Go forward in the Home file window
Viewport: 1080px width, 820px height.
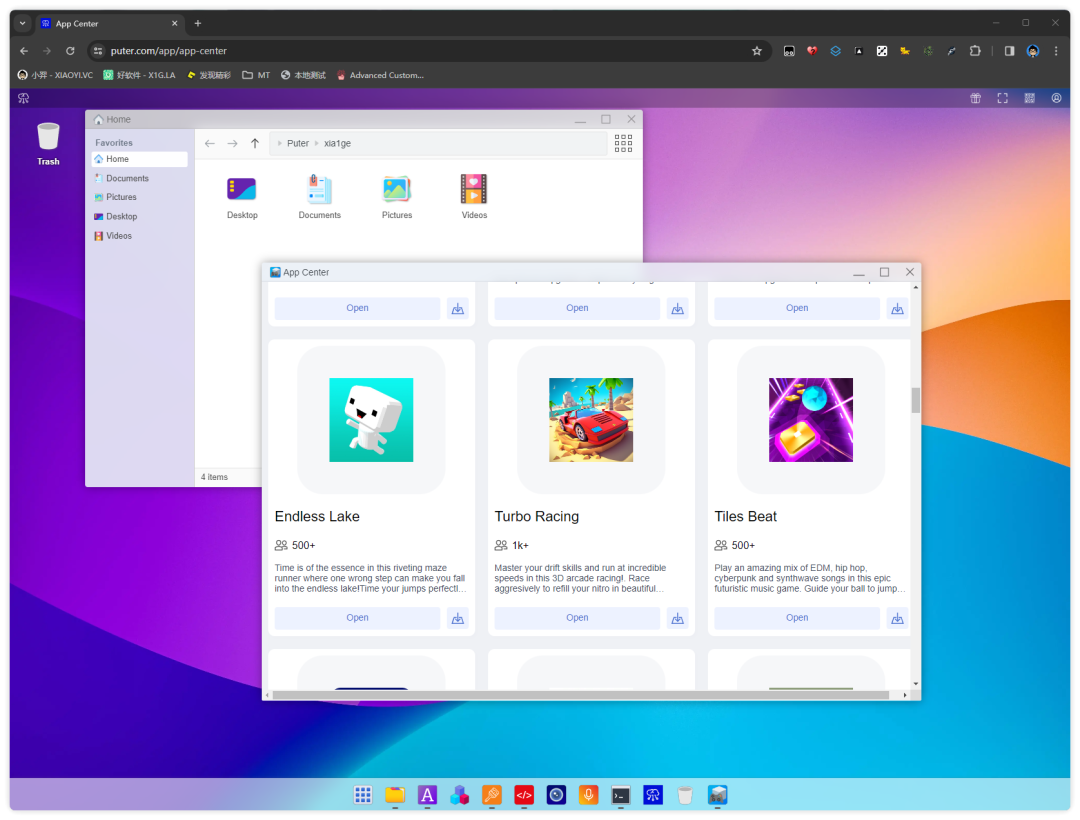click(x=232, y=143)
